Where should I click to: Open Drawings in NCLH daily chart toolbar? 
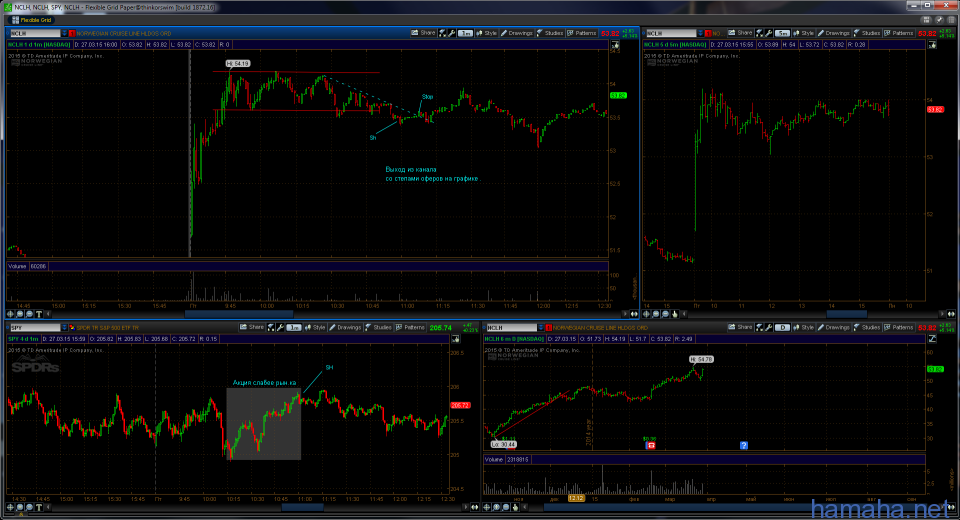click(833, 328)
